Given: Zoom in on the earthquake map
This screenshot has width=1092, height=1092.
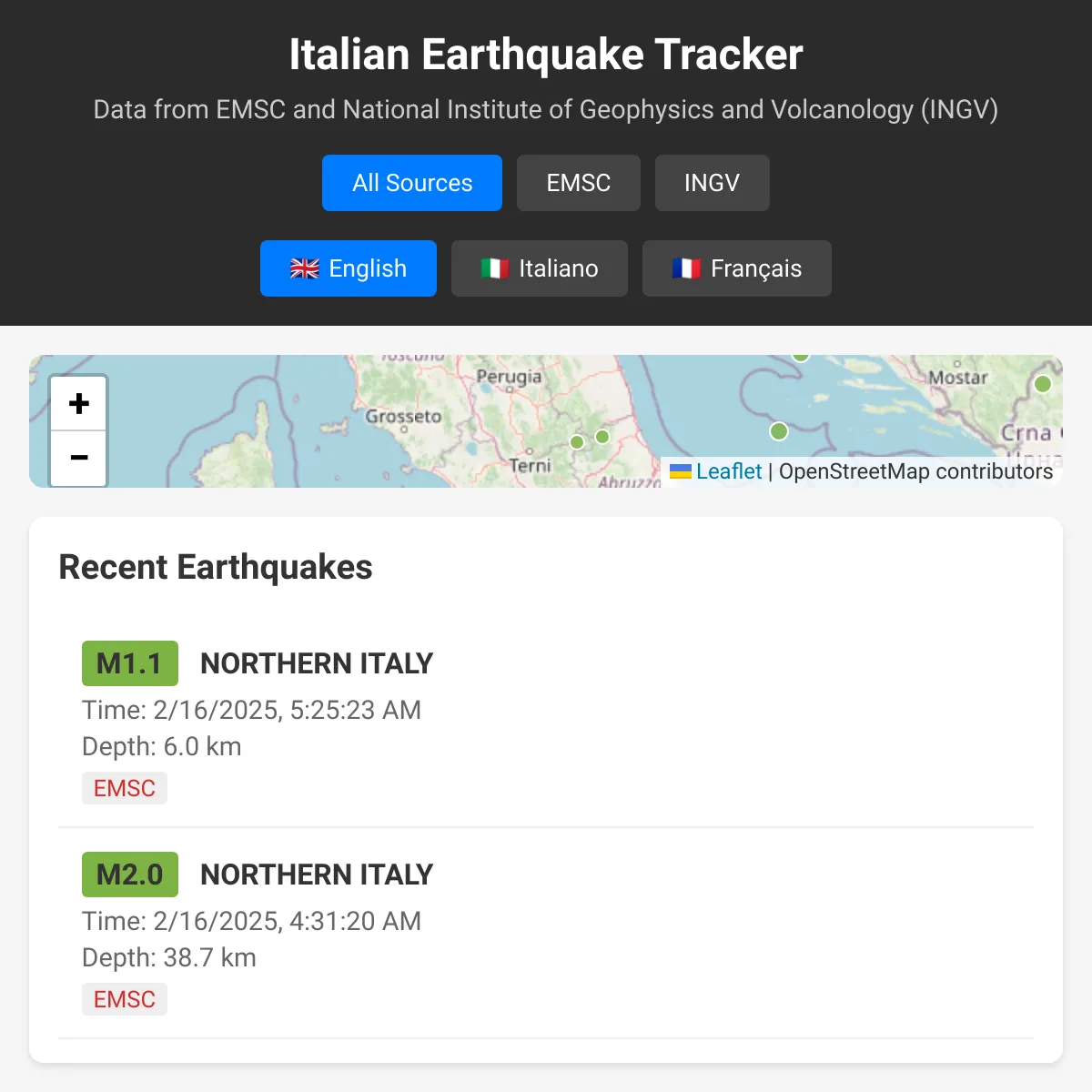Looking at the screenshot, I should 78,403.
